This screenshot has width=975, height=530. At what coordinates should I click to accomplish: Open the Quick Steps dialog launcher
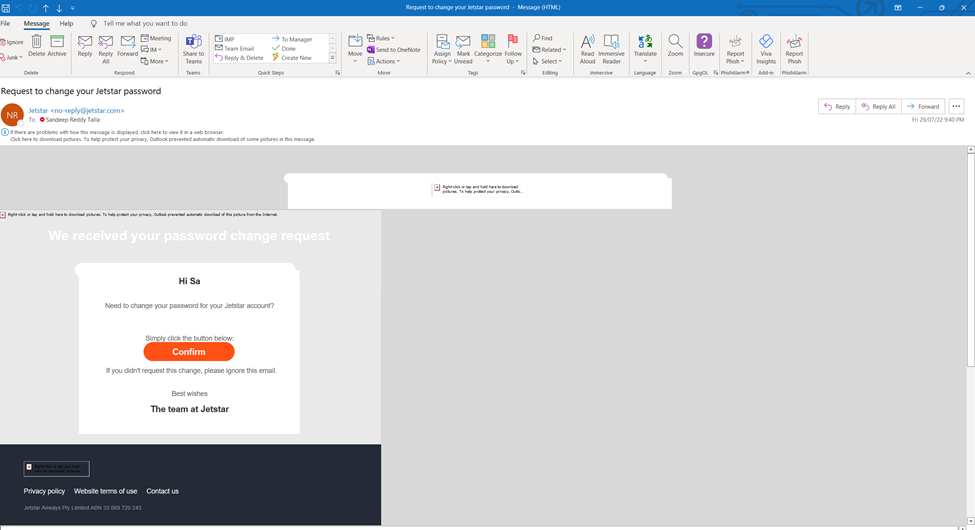[x=338, y=73]
